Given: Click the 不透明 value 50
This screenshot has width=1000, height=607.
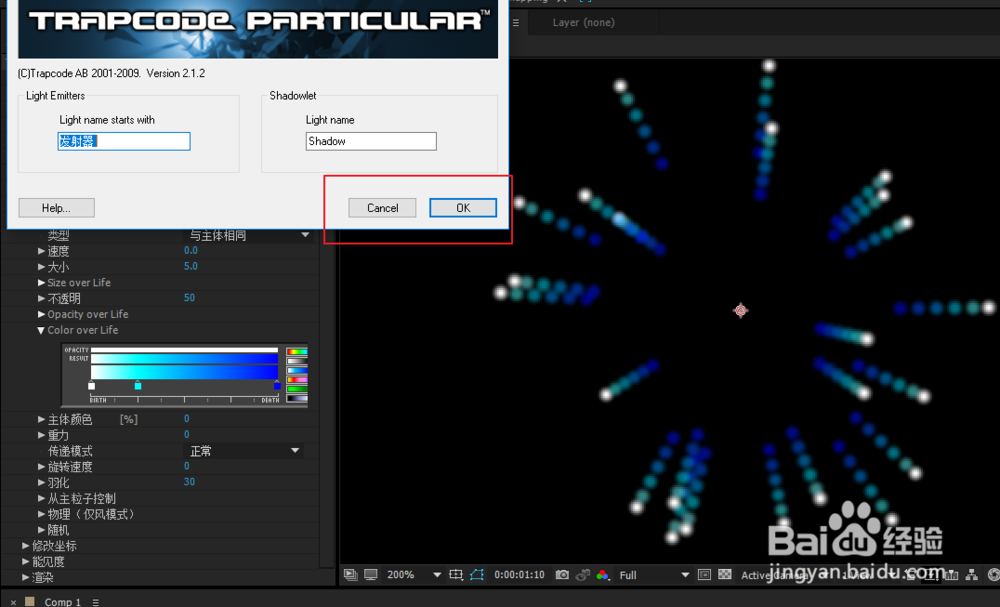Looking at the screenshot, I should tap(189, 298).
